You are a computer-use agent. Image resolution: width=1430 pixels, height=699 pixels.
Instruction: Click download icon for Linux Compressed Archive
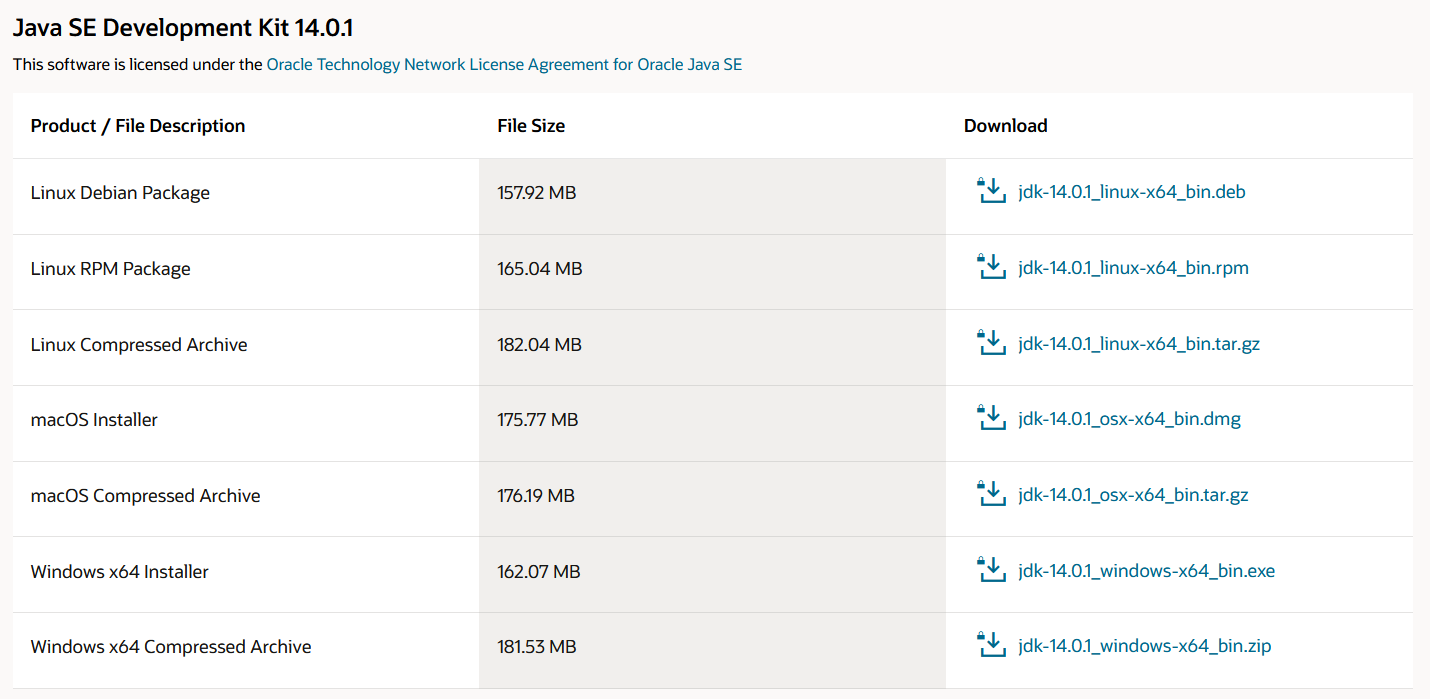[990, 342]
